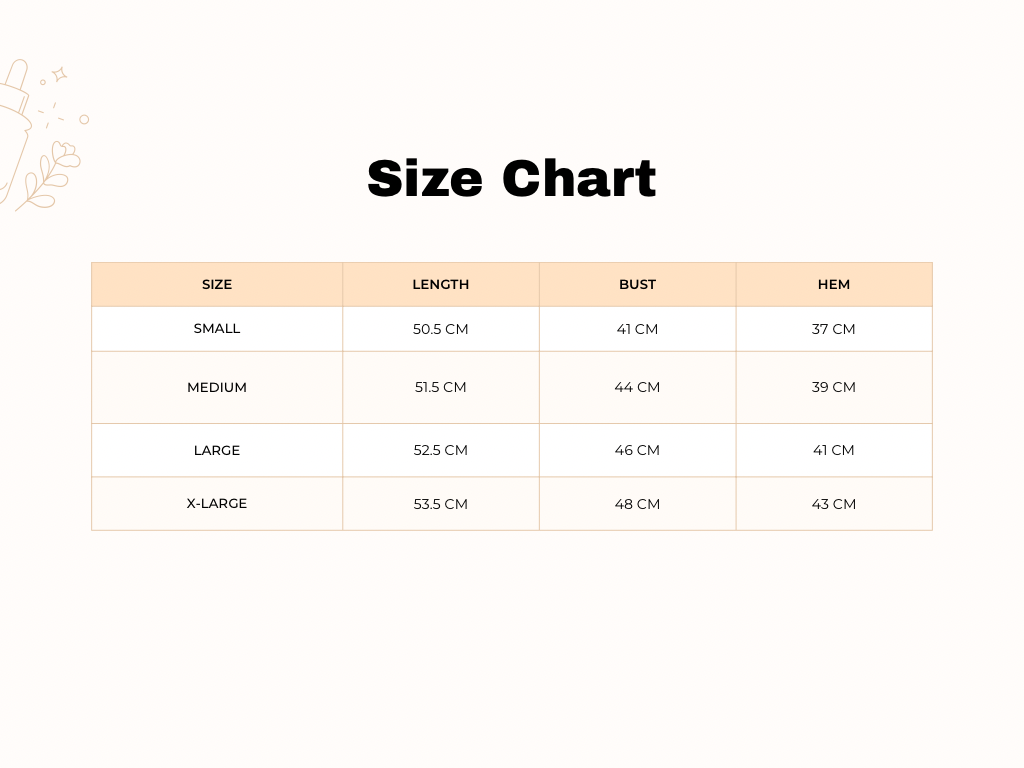
Task: Click the 52.5 CM length cell
Action: coord(441,450)
